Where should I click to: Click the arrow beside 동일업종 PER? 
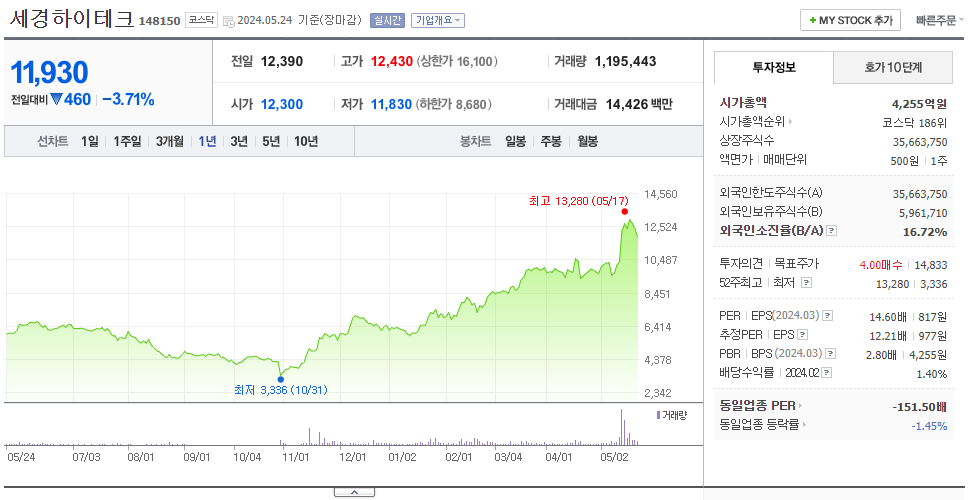click(x=801, y=406)
